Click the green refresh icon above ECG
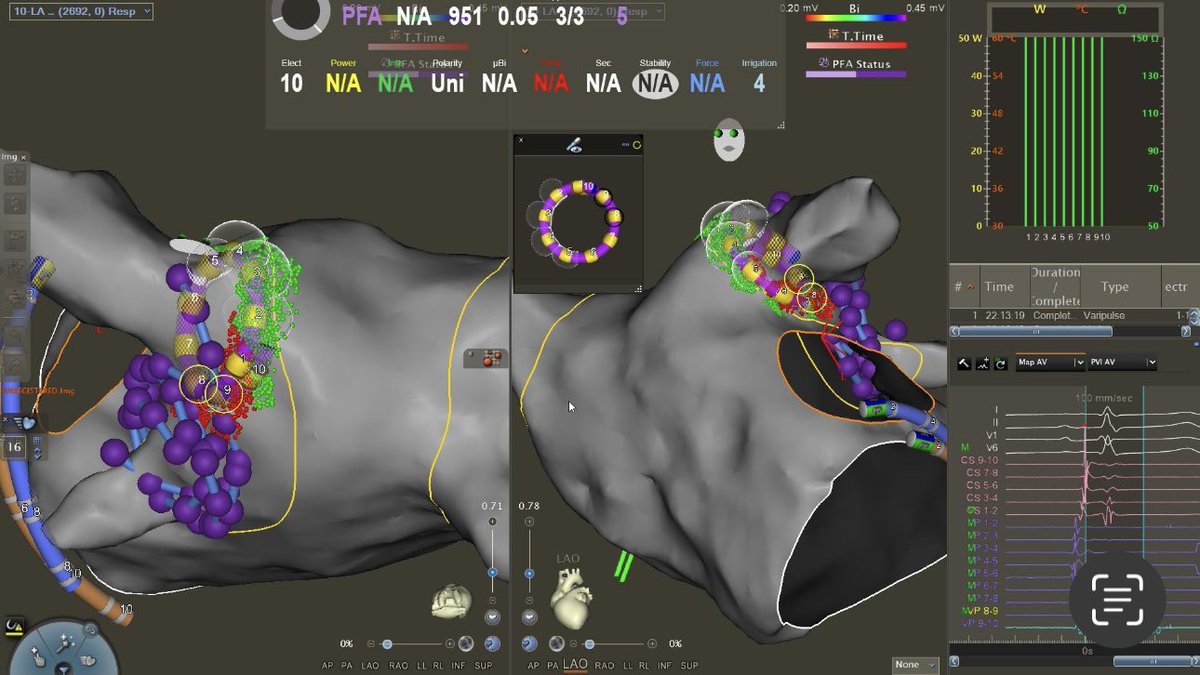The height and width of the screenshot is (675, 1200). pos(1001,364)
